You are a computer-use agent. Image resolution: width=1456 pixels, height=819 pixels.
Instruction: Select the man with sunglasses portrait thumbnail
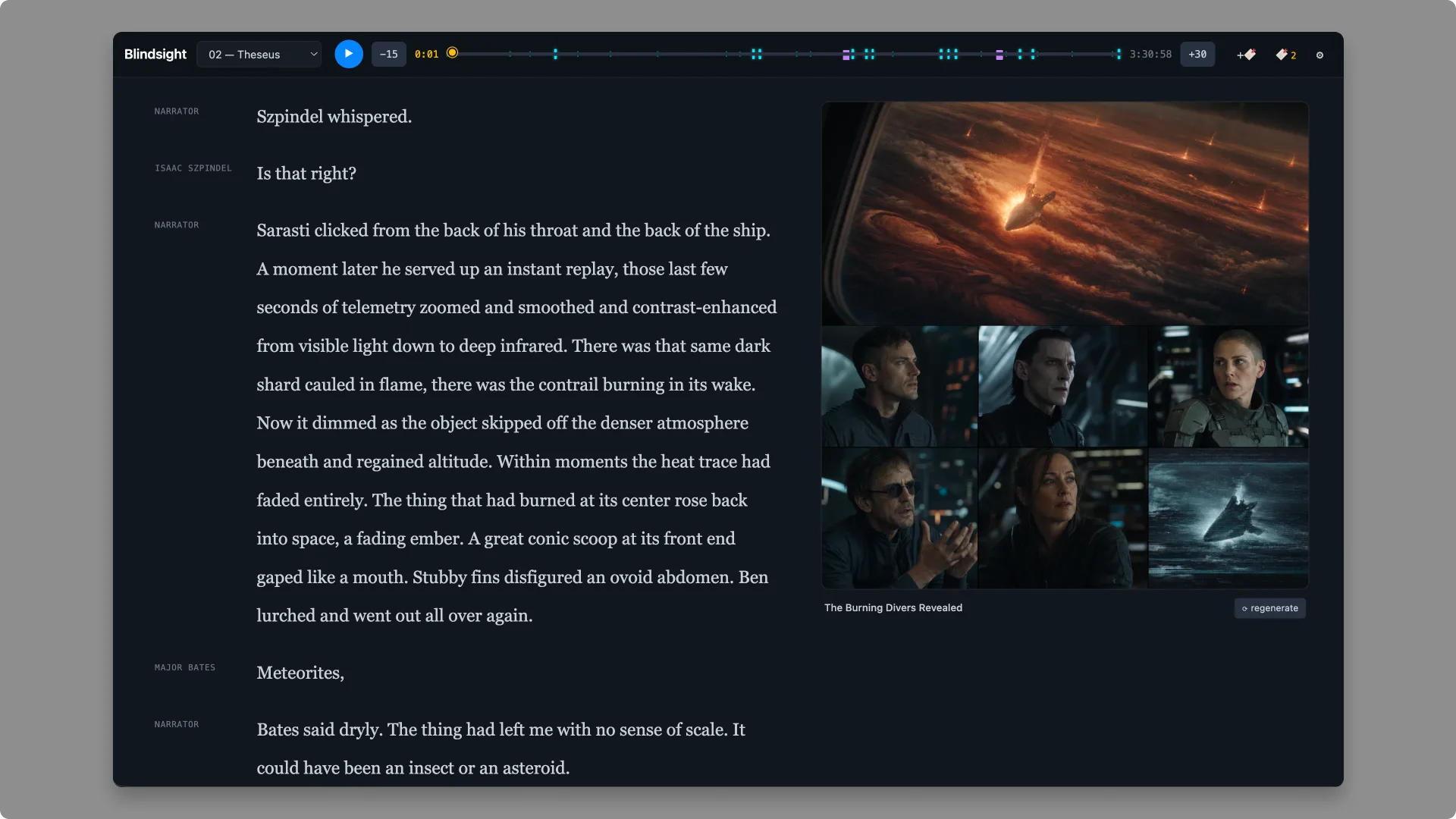tap(899, 518)
